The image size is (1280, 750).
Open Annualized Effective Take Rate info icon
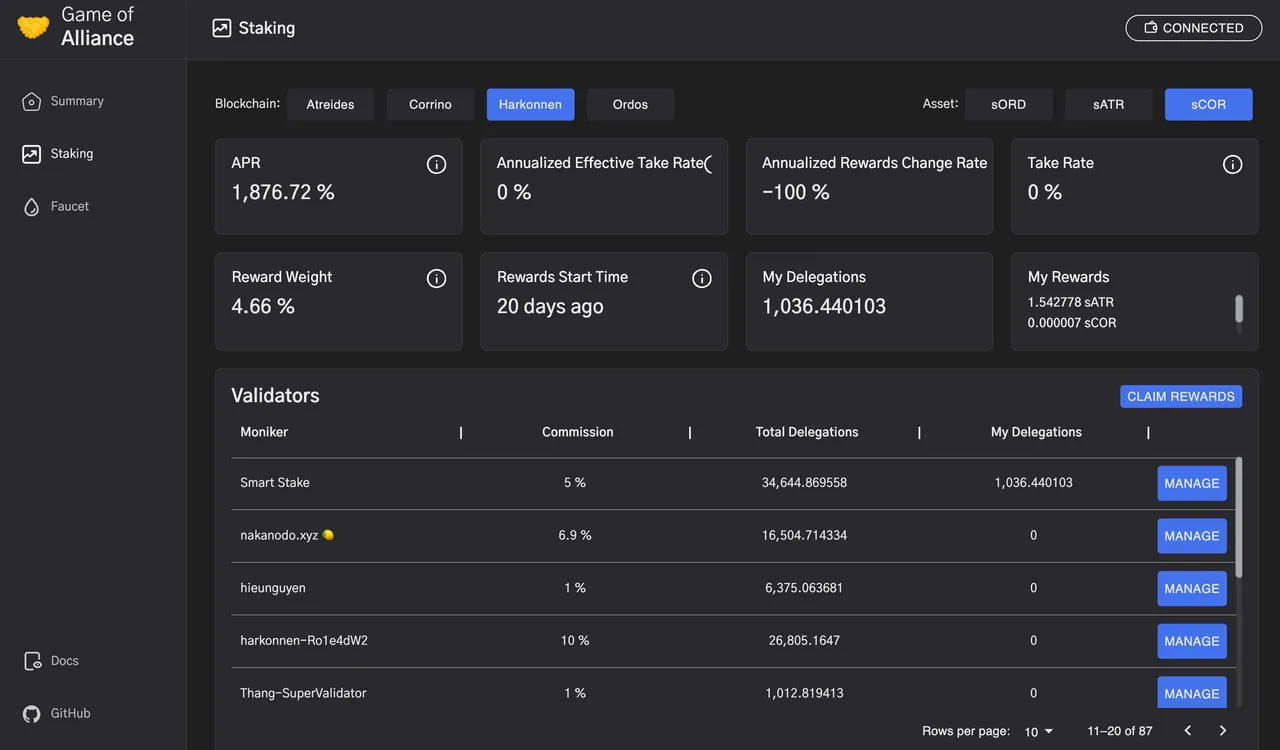tap(709, 164)
